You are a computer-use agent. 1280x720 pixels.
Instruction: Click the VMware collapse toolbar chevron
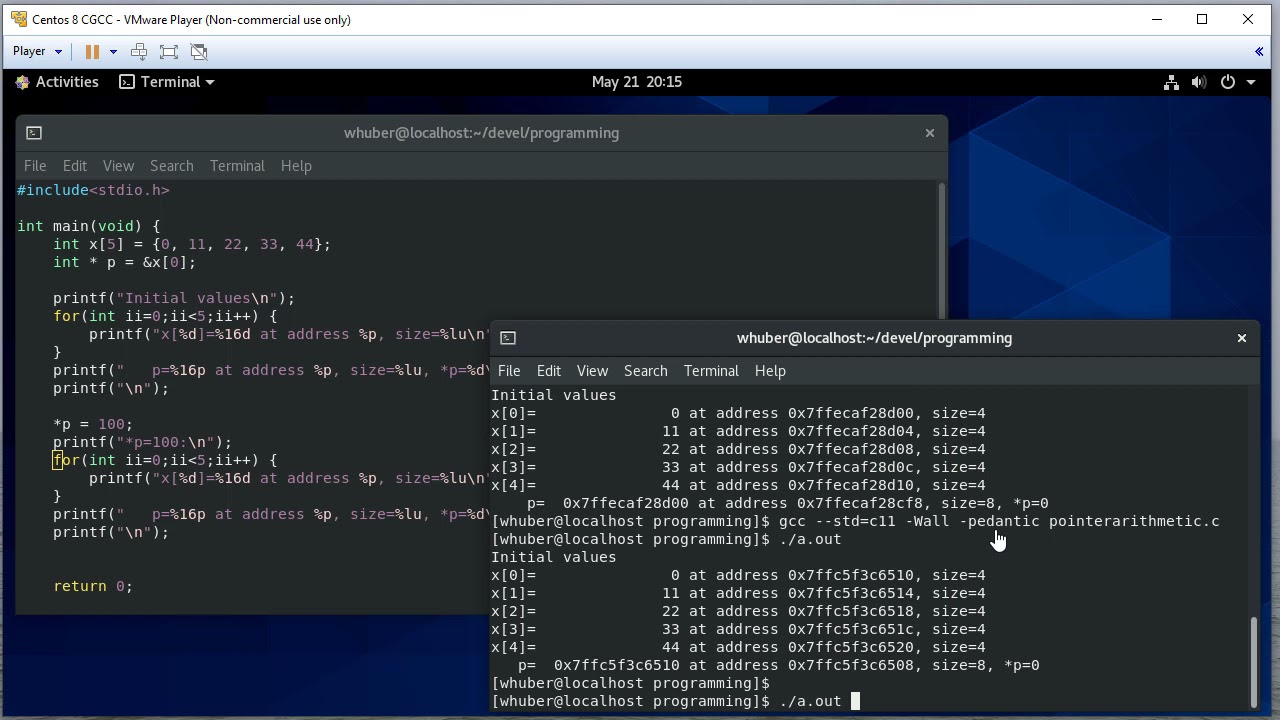[1259, 51]
